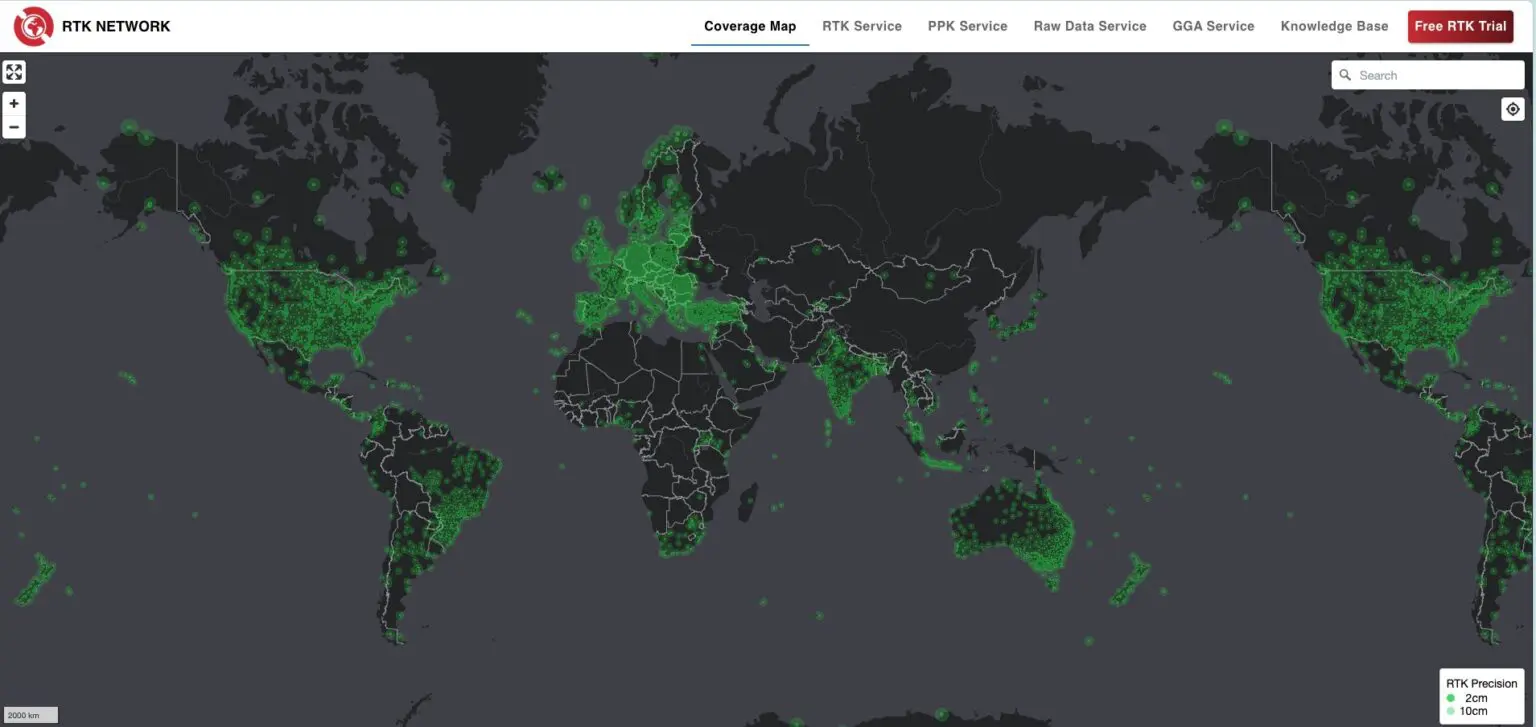Click the RTK Network globe logo
The height and width of the screenshot is (727, 1536).
[33, 26]
